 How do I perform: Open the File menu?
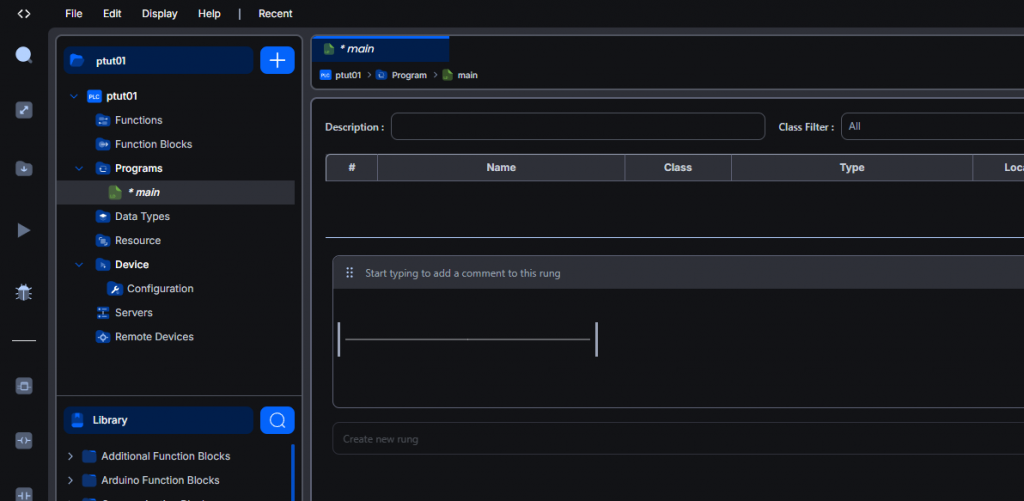pyautogui.click(x=74, y=14)
